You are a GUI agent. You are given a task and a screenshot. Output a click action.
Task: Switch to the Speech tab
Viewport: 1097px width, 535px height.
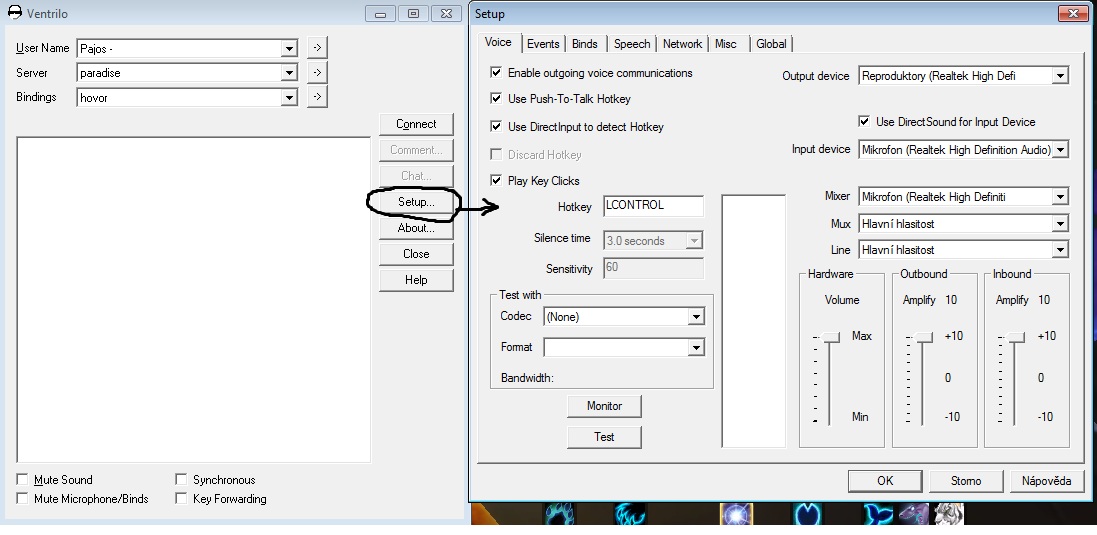pyautogui.click(x=632, y=43)
